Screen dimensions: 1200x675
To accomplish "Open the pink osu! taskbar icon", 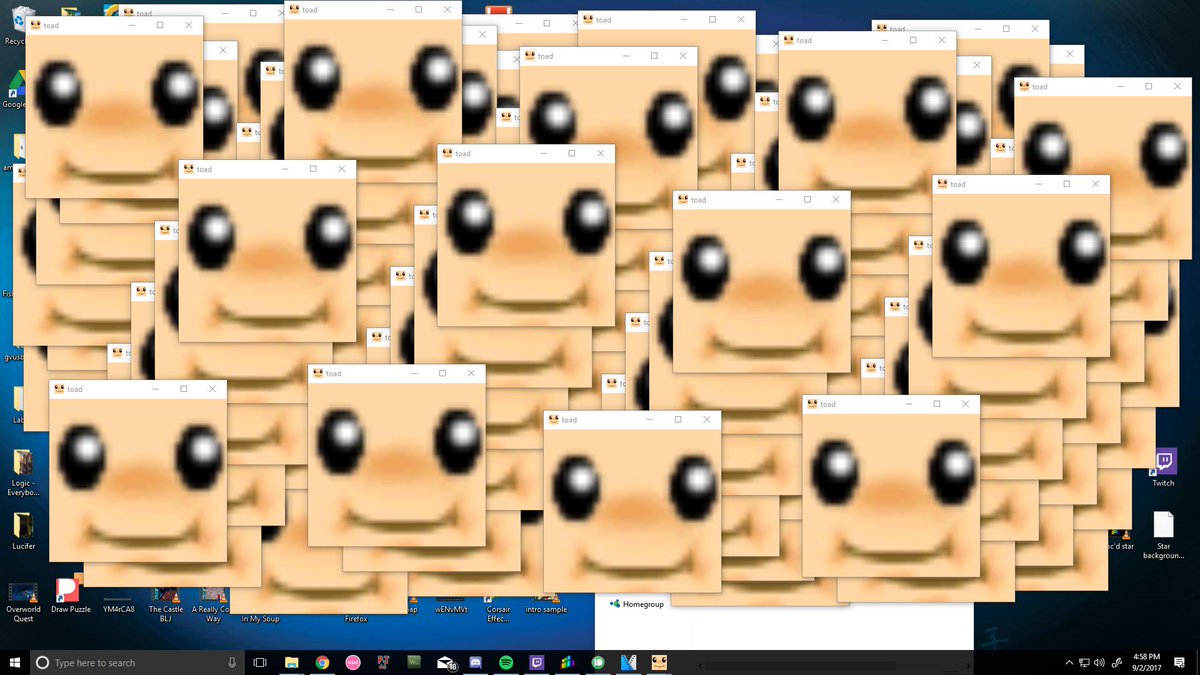I will point(353,662).
